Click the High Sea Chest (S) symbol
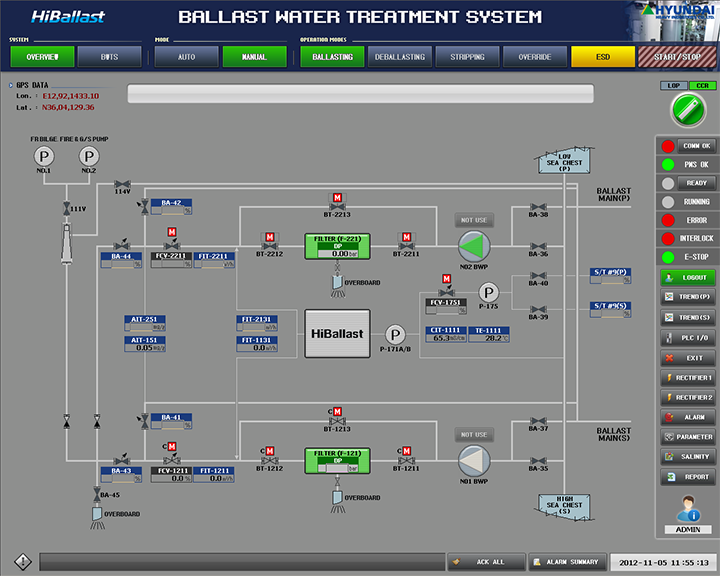 click(564, 507)
